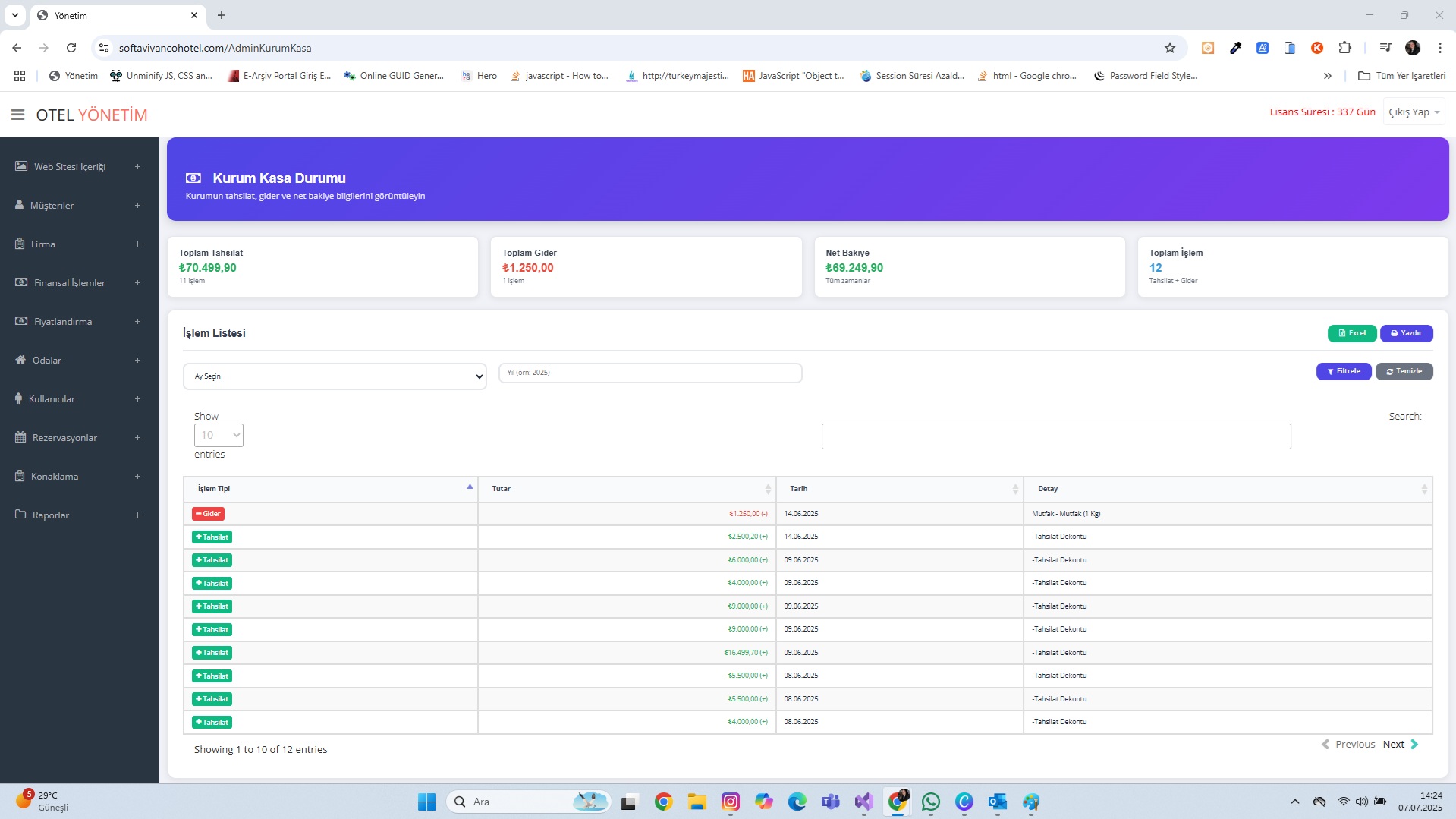Click the Mutfak - Mutfak (1 Kg) detail
This screenshot has width=1456, height=819.
pos(1066,514)
